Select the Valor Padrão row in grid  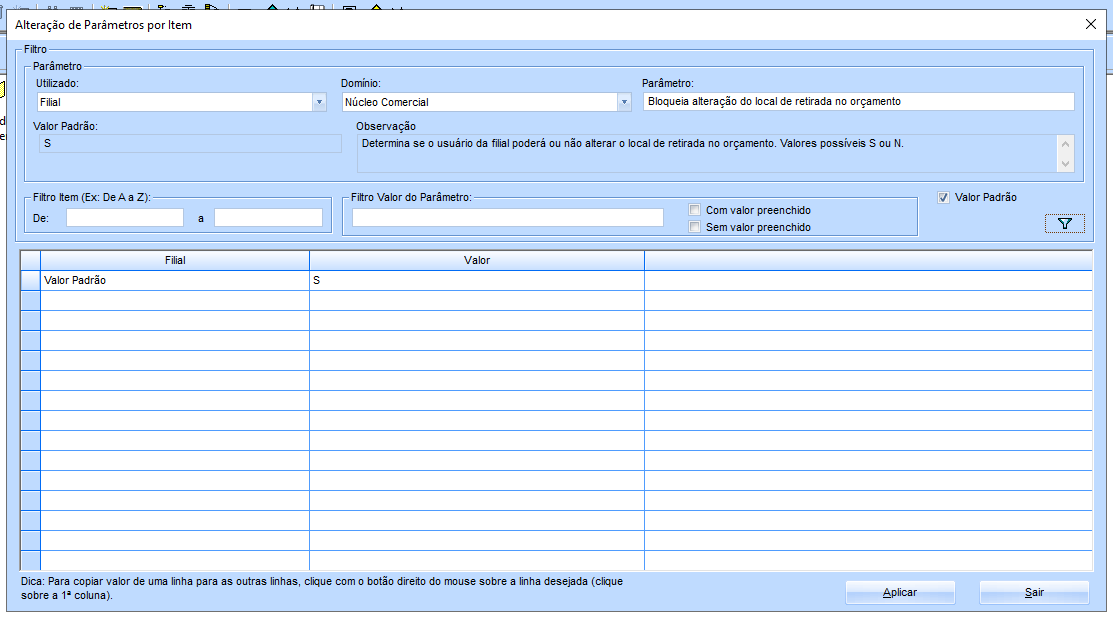click(175, 281)
